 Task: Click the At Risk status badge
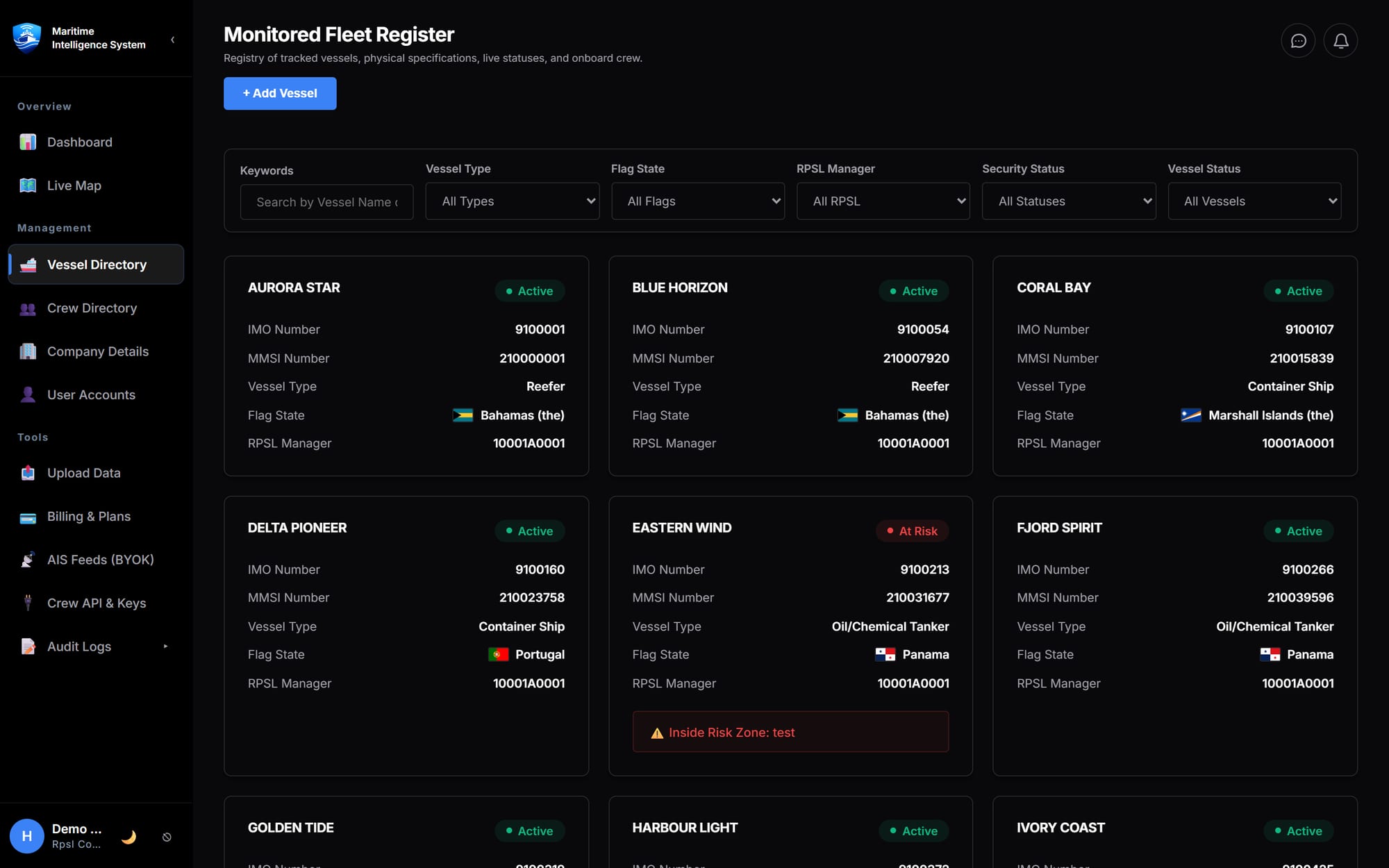pyautogui.click(x=913, y=531)
